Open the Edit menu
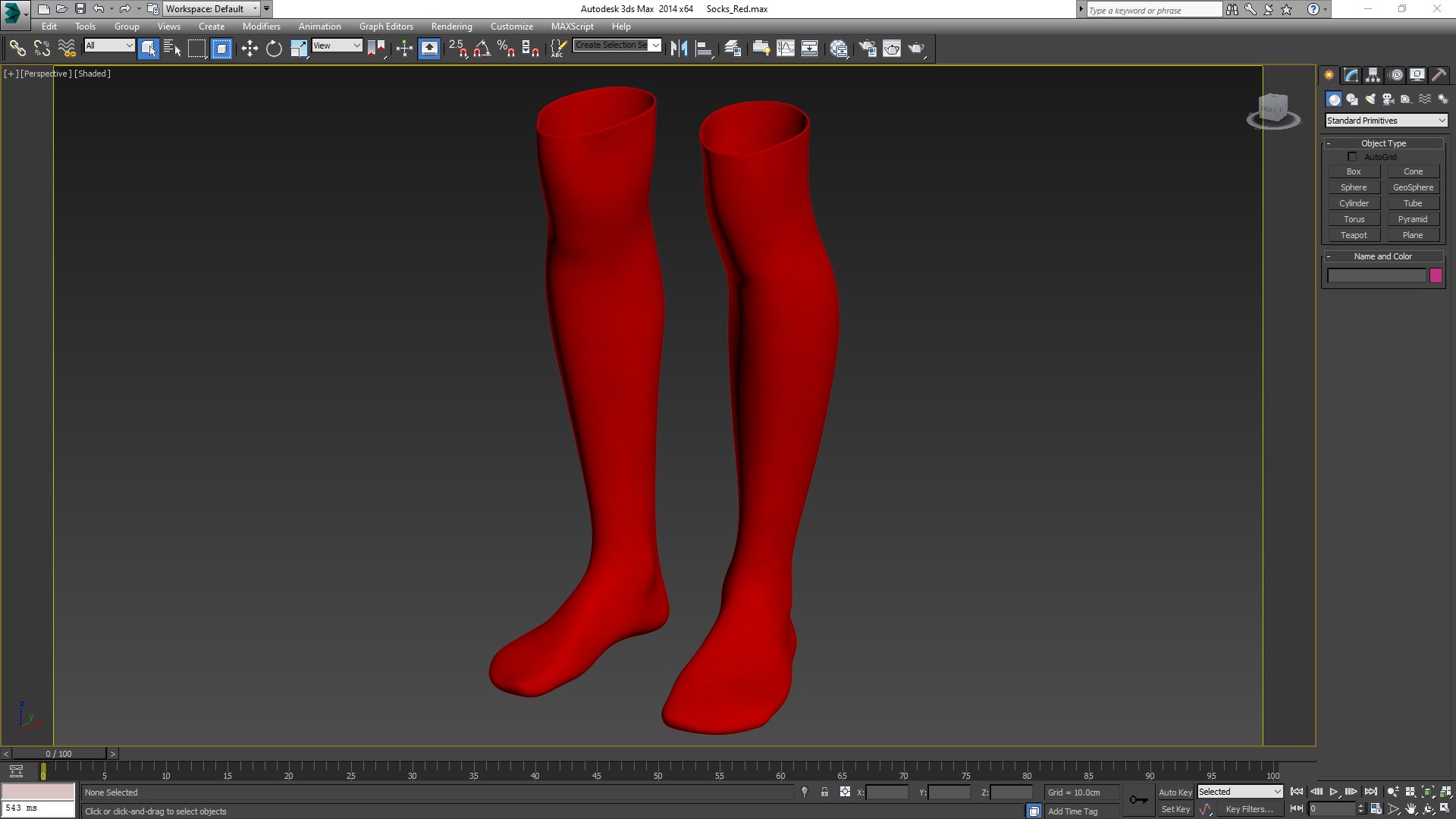 point(49,26)
